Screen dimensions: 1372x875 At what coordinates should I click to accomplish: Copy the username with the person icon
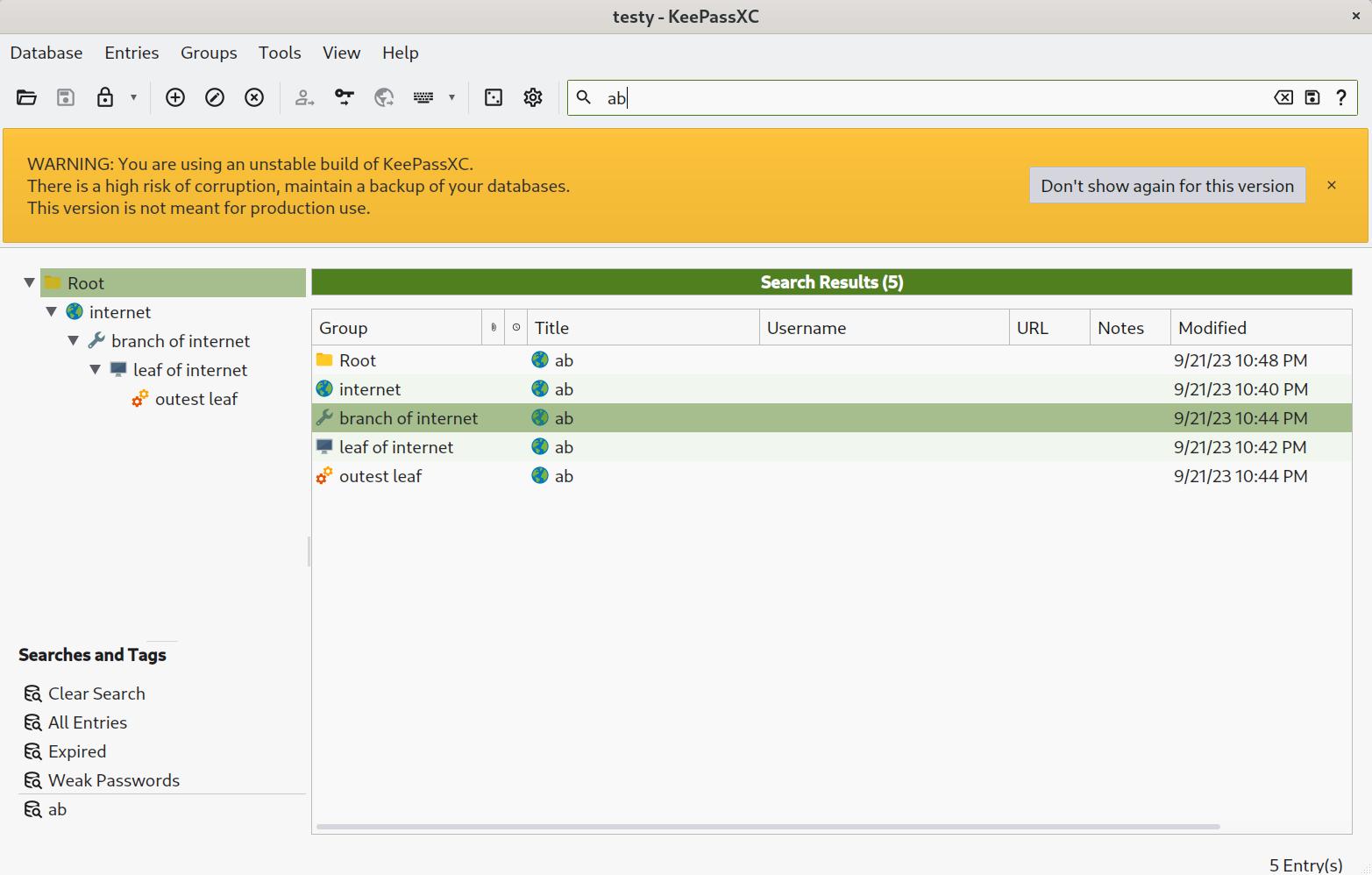pyautogui.click(x=304, y=97)
